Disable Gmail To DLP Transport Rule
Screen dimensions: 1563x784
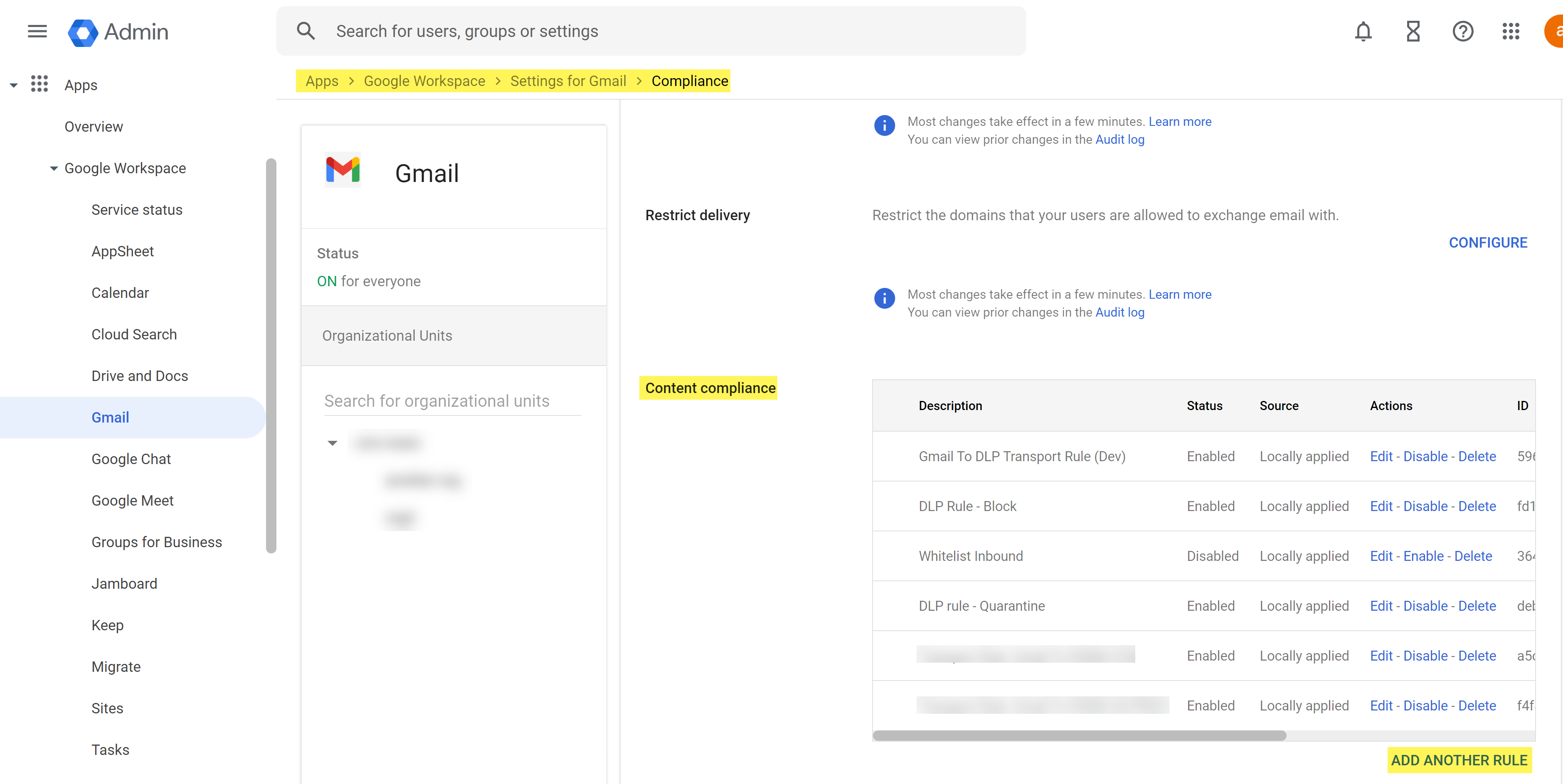coord(1425,457)
